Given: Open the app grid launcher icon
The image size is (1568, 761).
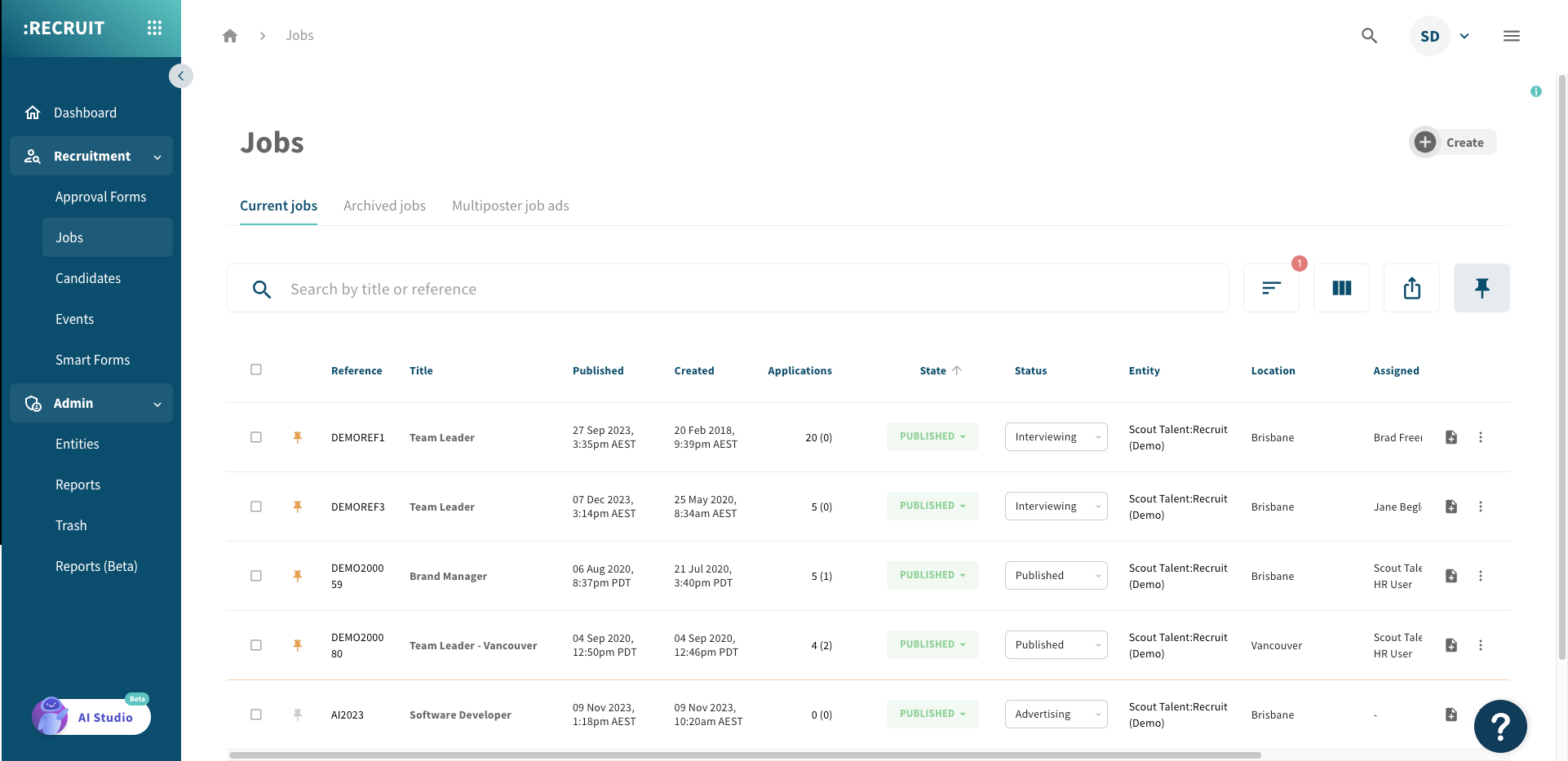Looking at the screenshot, I should tap(154, 28).
